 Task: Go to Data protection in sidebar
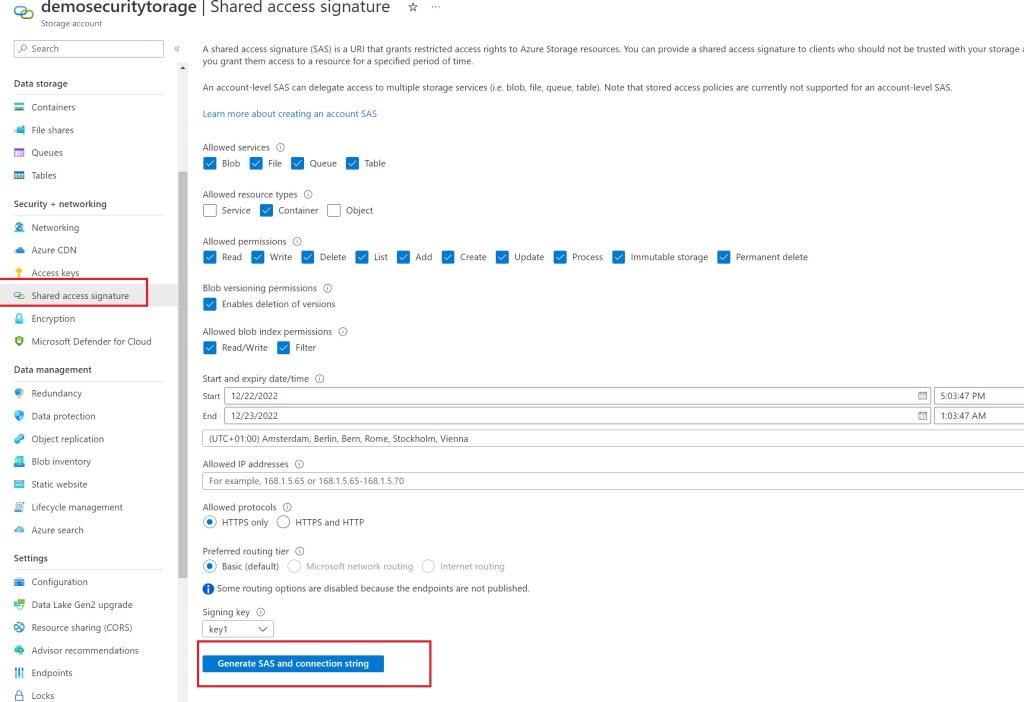click(x=63, y=416)
